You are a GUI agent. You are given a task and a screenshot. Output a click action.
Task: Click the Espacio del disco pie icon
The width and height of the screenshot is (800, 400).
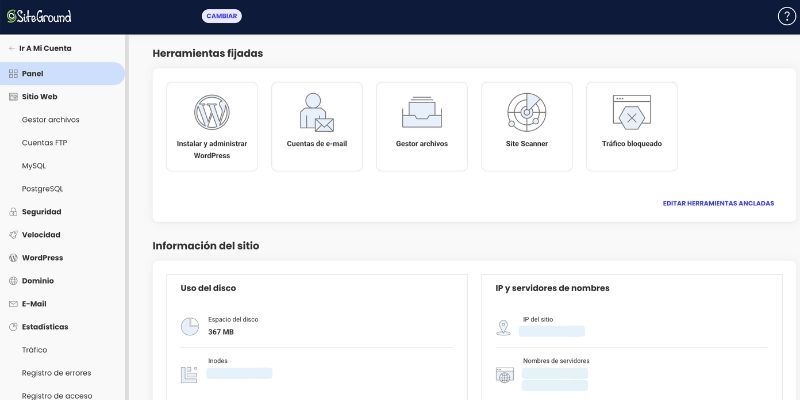pos(190,327)
